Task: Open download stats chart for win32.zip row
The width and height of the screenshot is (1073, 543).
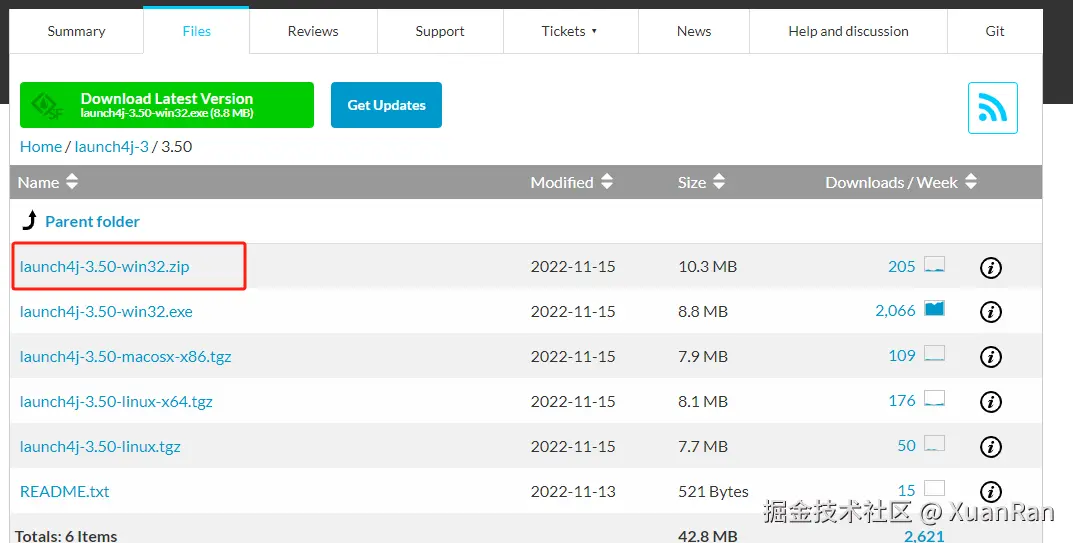Action: (934, 264)
